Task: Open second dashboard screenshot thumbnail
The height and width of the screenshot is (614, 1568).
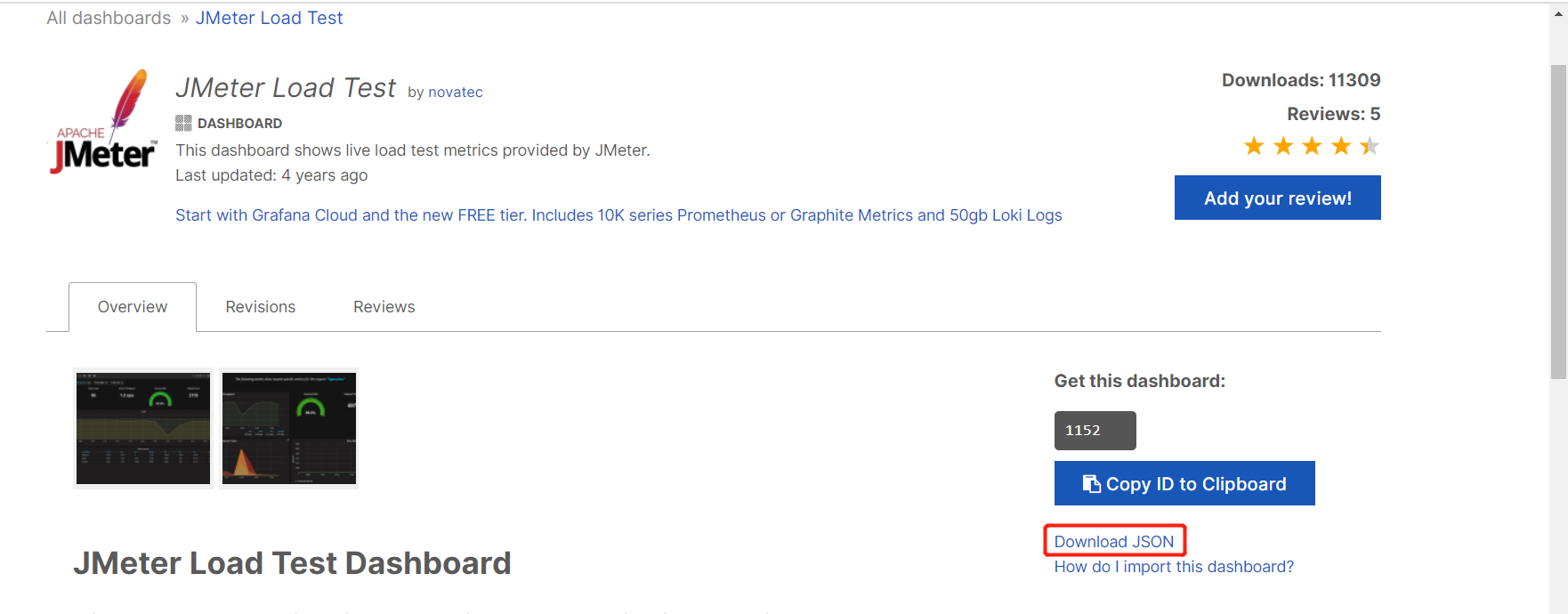Action: tap(289, 428)
